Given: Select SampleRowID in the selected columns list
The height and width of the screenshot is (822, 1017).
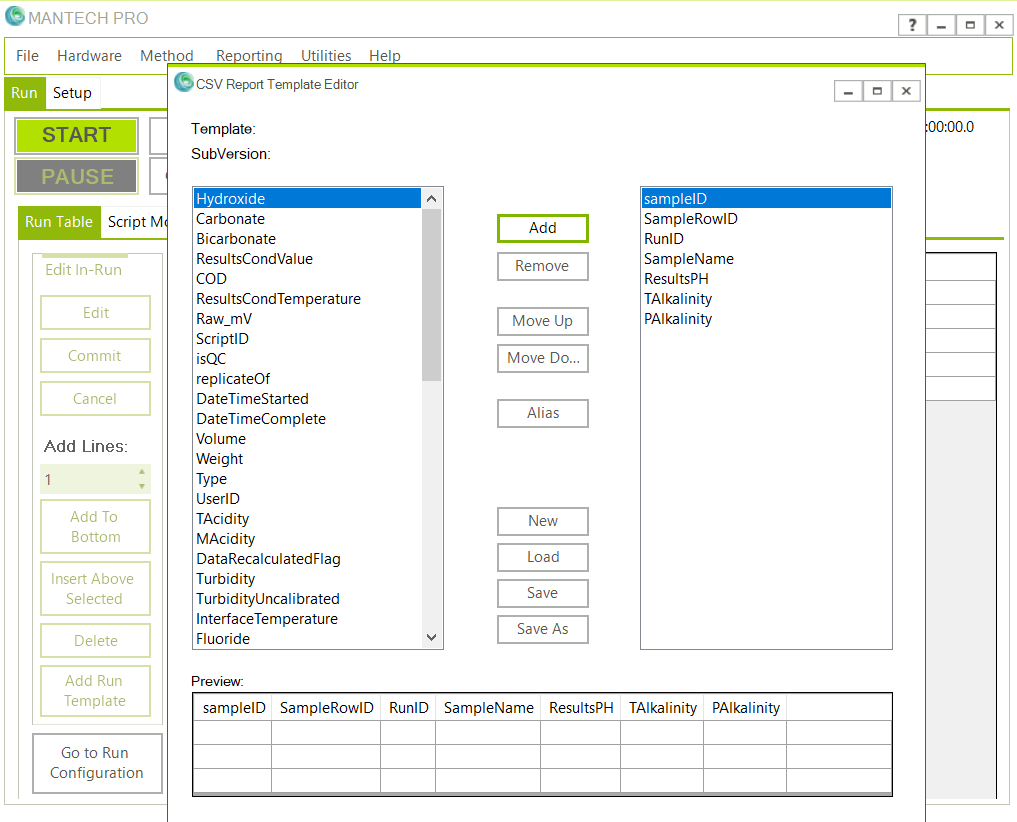Looking at the screenshot, I should click(x=766, y=219).
